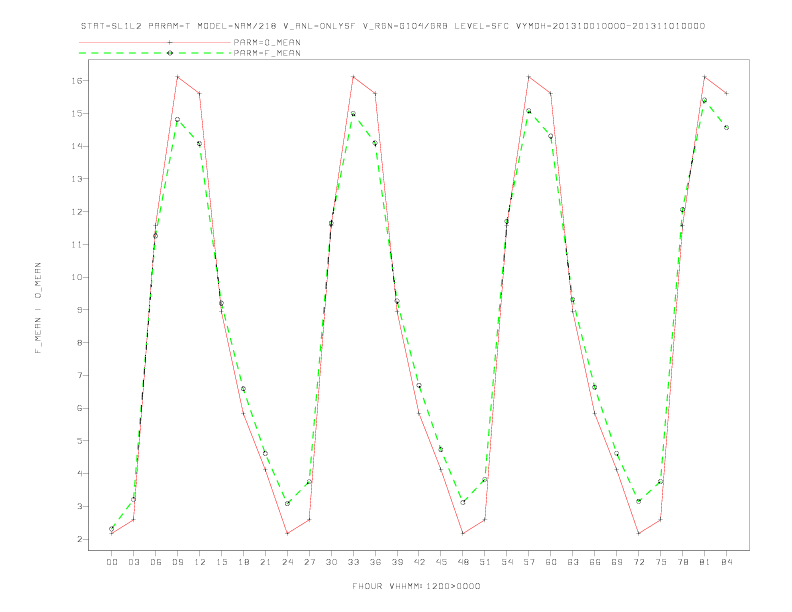Screen dimensions: 792x612
Task: Click x-axis tick label 42
Action: click(419, 562)
